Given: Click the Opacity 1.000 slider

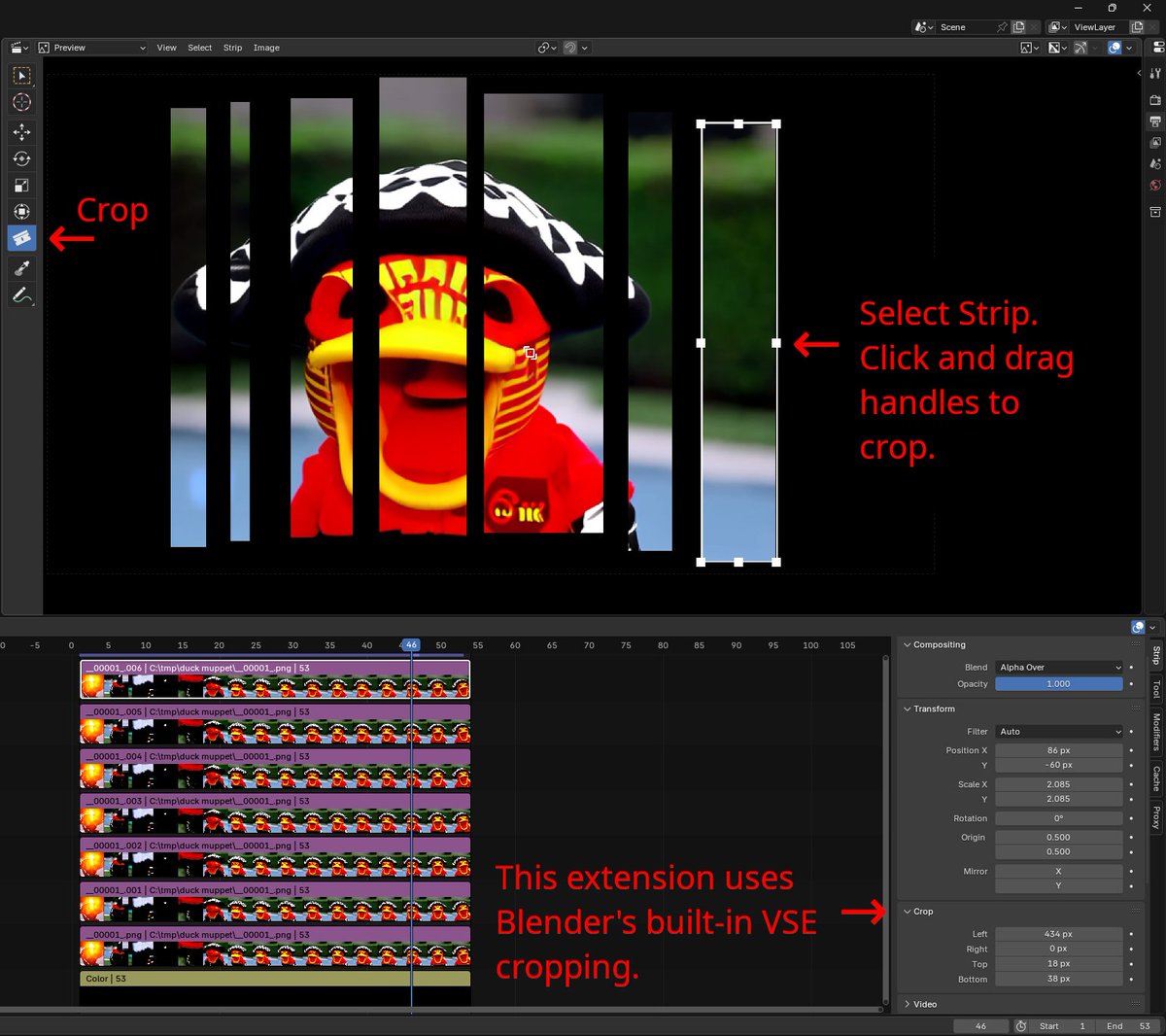Looking at the screenshot, I should click(1059, 683).
